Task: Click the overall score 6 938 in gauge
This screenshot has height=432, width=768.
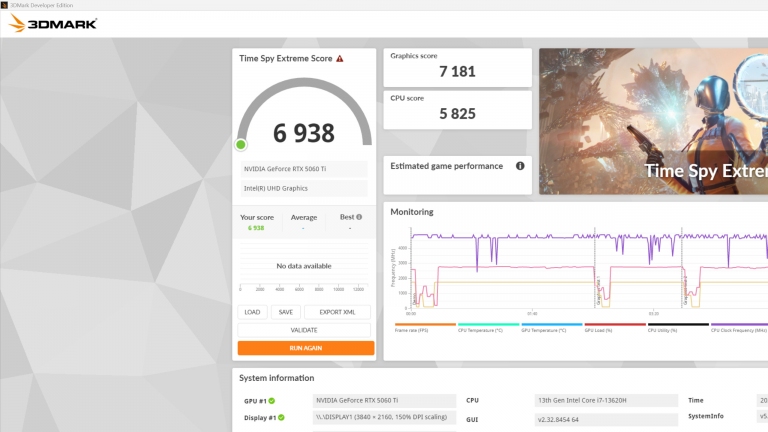Action: 304,133
